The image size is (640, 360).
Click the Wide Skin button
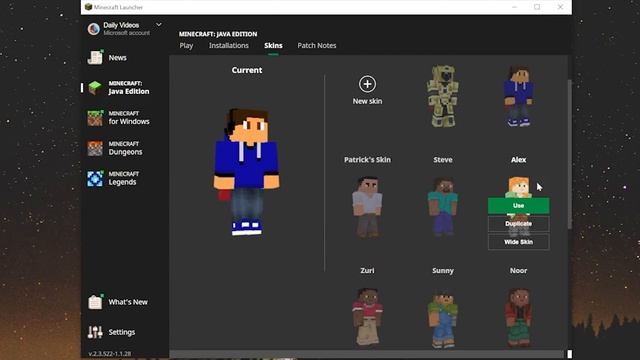pyautogui.click(x=518, y=242)
